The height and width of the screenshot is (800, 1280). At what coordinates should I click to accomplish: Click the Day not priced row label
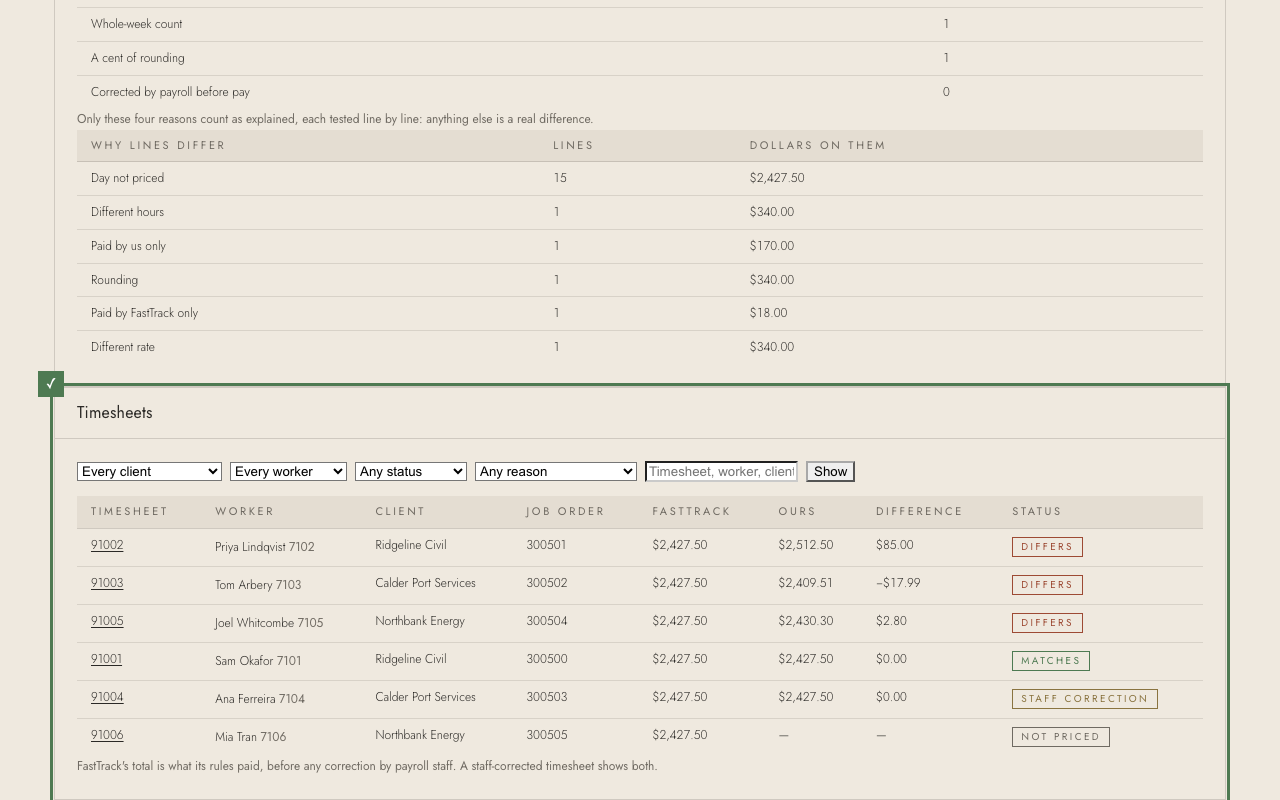[x=127, y=178]
